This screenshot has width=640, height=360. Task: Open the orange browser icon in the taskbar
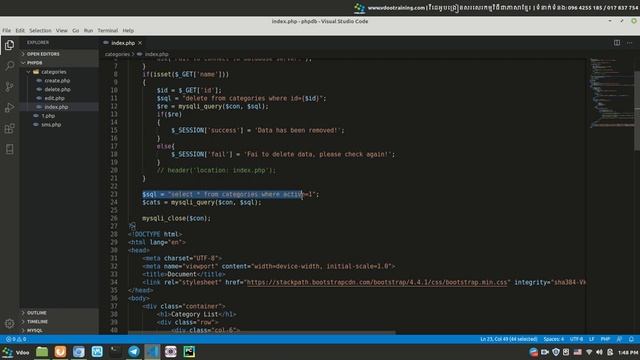(60, 352)
